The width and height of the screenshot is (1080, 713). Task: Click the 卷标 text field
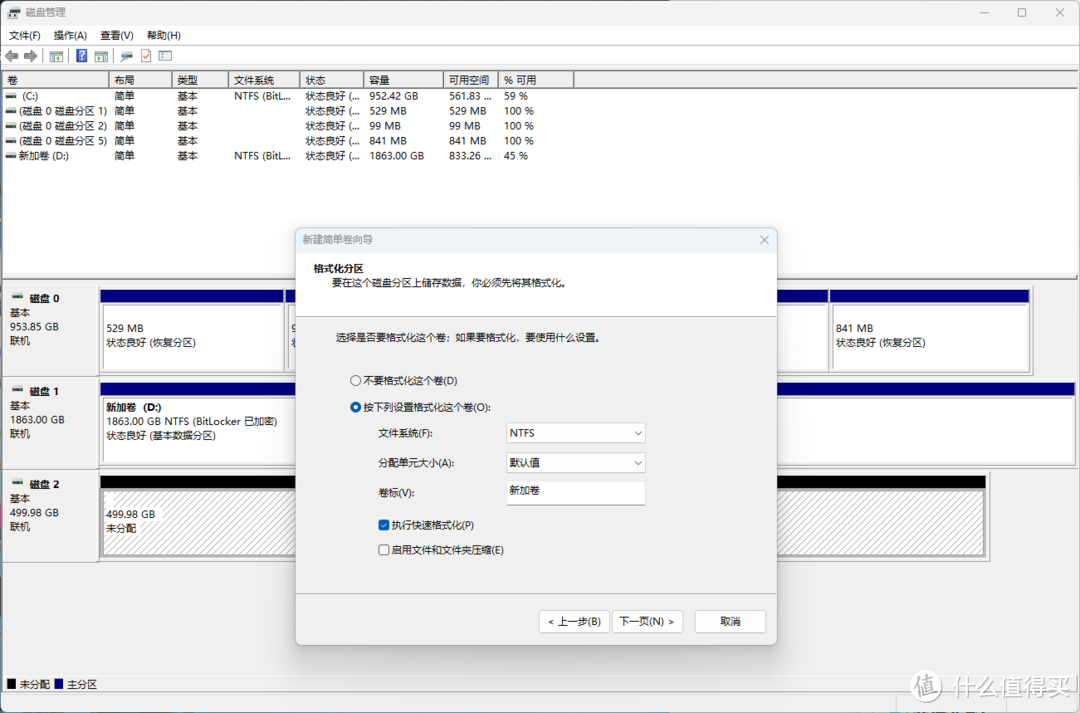click(576, 492)
